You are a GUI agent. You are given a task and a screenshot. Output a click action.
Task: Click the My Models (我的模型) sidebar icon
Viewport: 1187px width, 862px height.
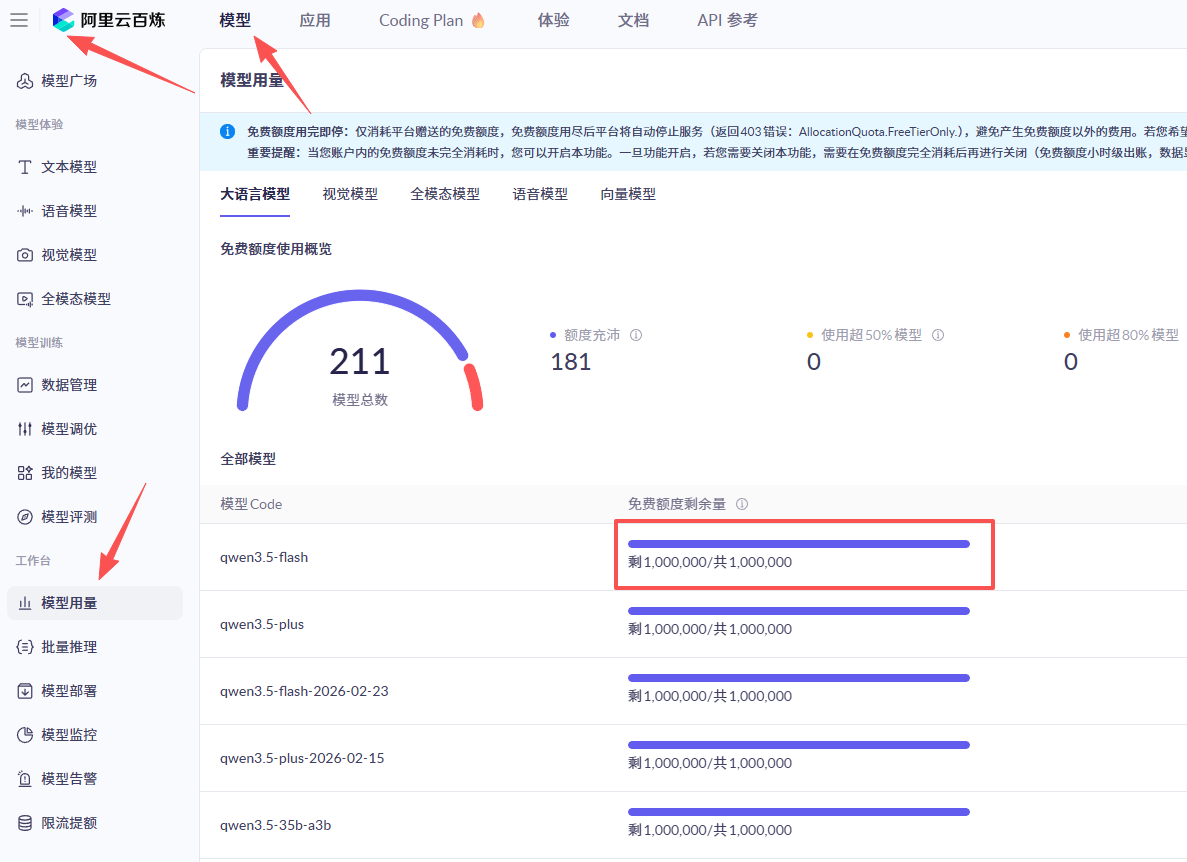[25, 473]
